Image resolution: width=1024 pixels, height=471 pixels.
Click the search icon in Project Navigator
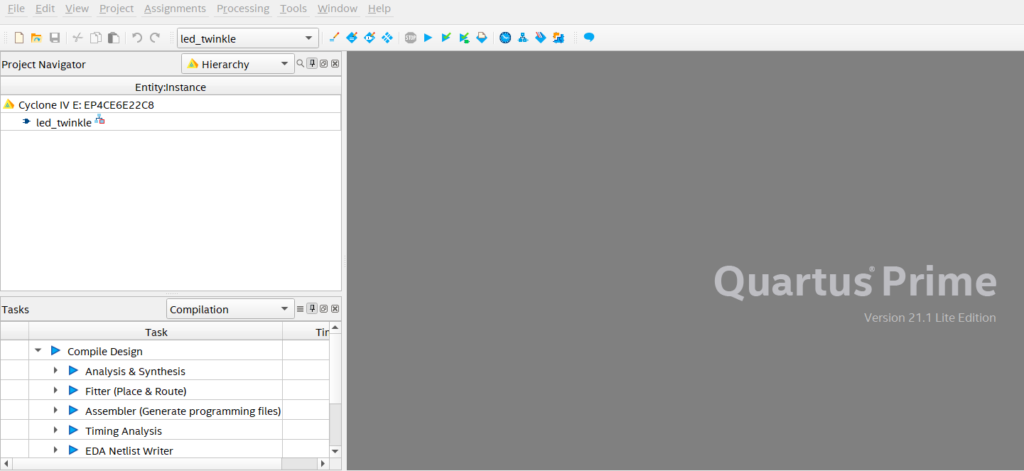click(x=300, y=63)
